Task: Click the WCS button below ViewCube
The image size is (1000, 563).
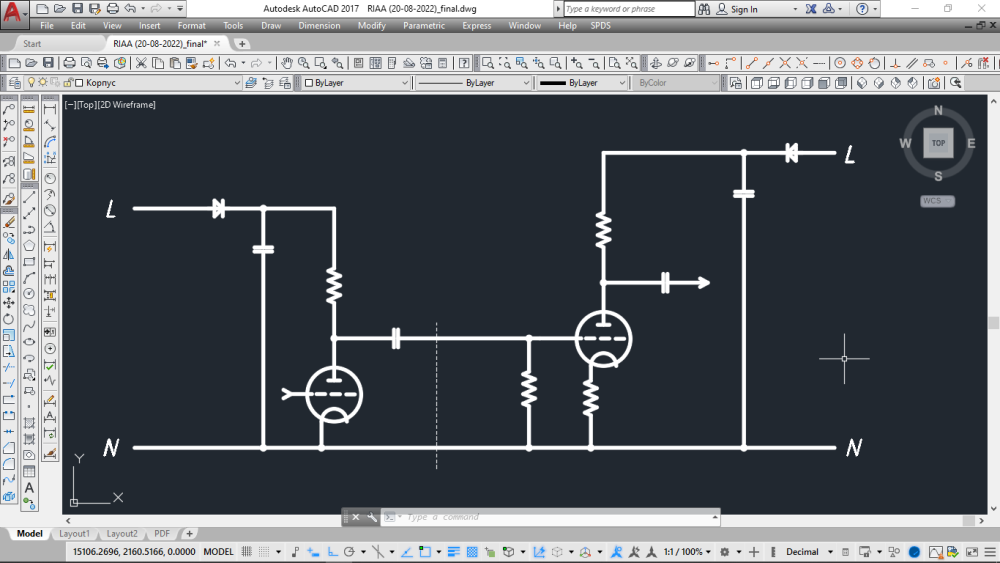Action: pyautogui.click(x=937, y=201)
